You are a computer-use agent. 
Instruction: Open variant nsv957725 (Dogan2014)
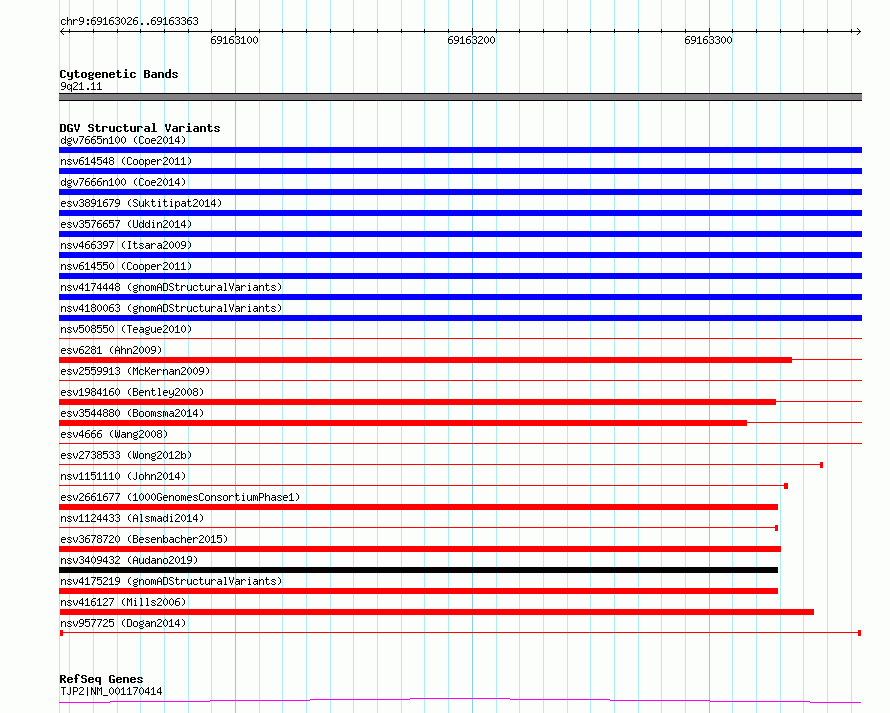[123, 623]
